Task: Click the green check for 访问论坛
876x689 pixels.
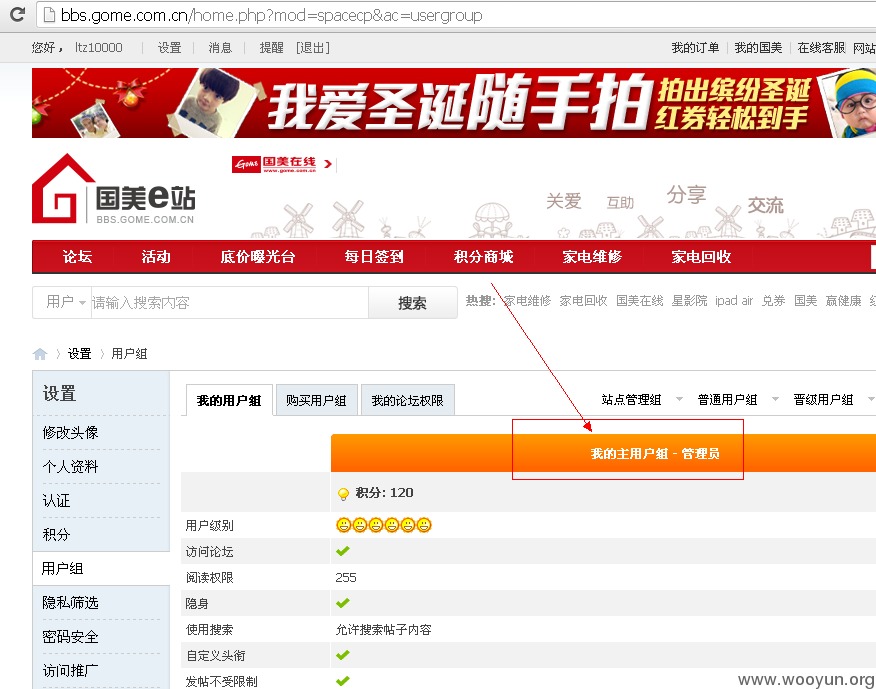Action: (x=343, y=551)
